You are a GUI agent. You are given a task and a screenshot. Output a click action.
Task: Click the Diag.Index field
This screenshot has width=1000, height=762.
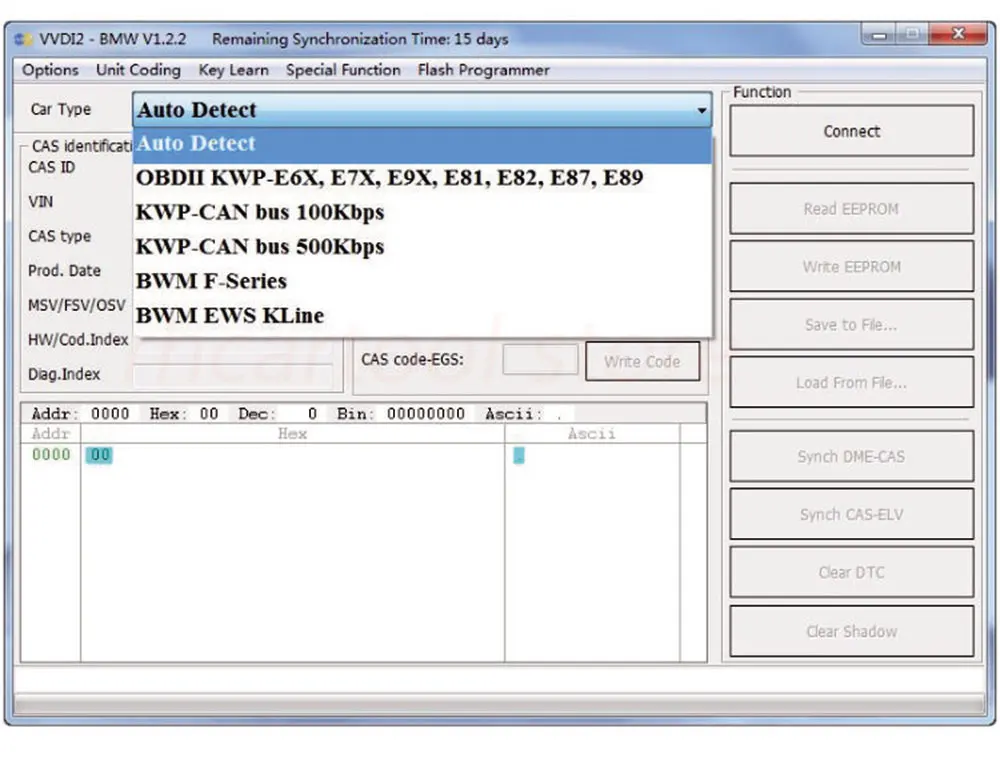pyautogui.click(x=233, y=375)
